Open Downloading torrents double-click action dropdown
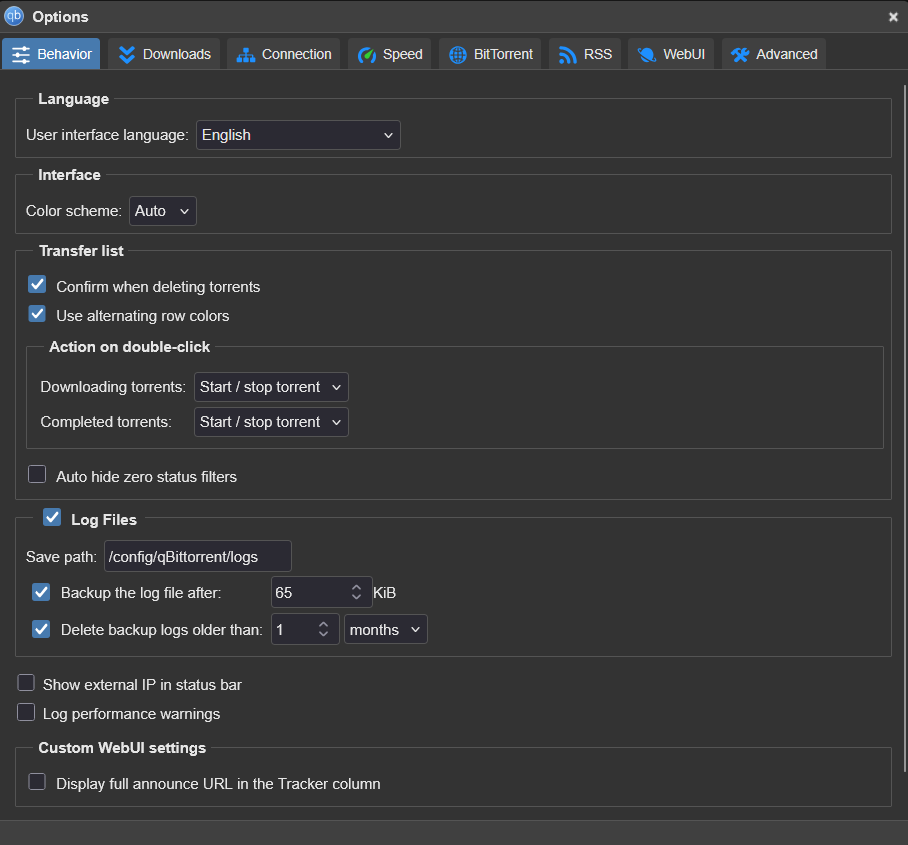The width and height of the screenshot is (908, 845). pyautogui.click(x=271, y=387)
